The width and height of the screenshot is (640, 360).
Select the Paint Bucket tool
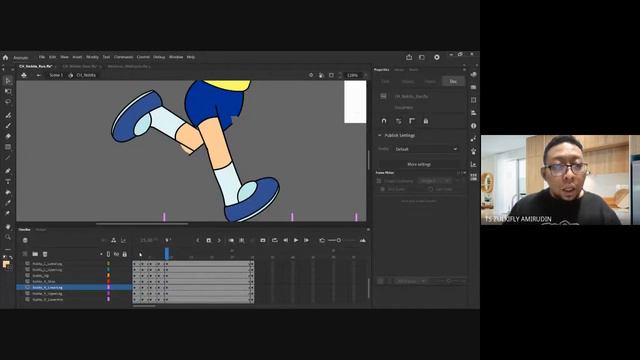click(8, 192)
